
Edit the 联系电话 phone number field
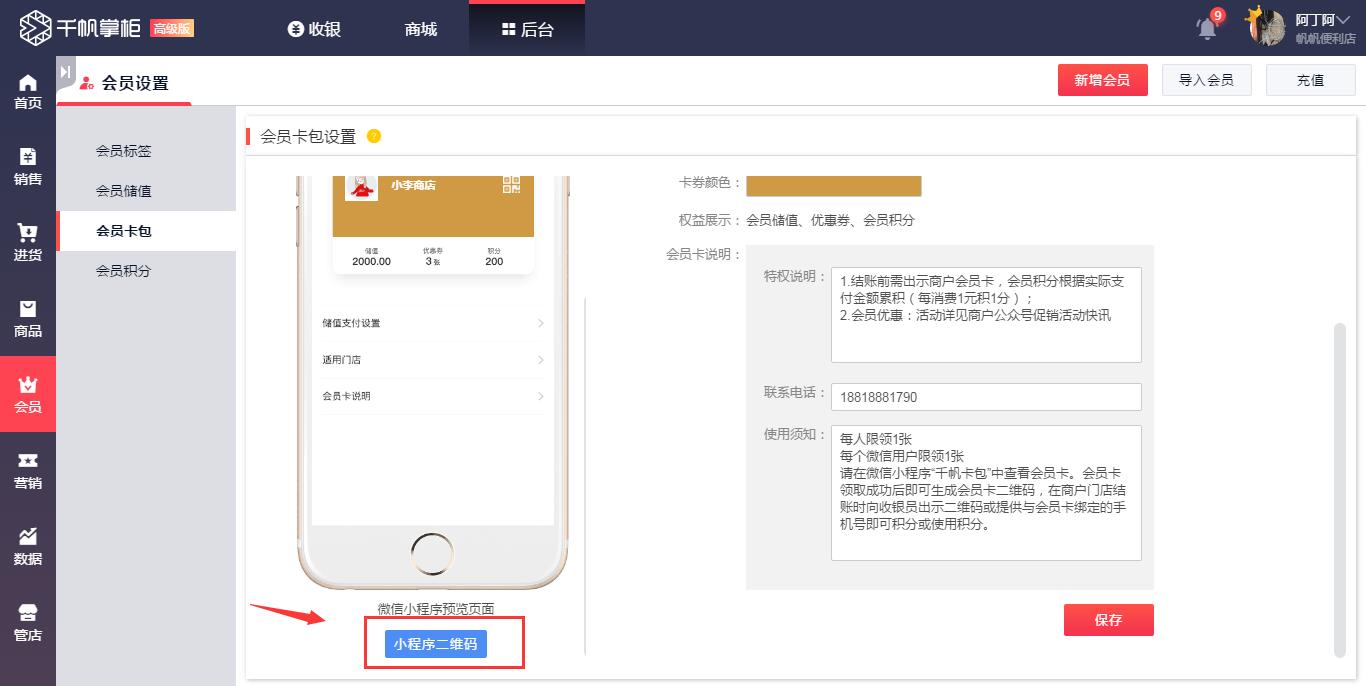tap(986, 397)
